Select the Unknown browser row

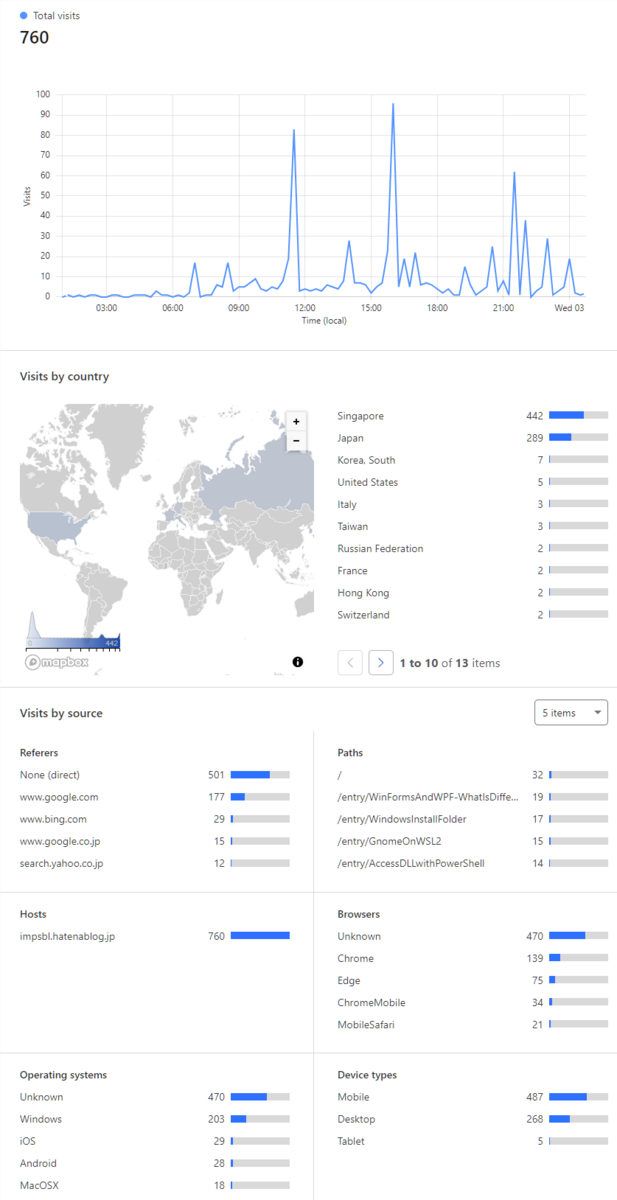point(473,936)
